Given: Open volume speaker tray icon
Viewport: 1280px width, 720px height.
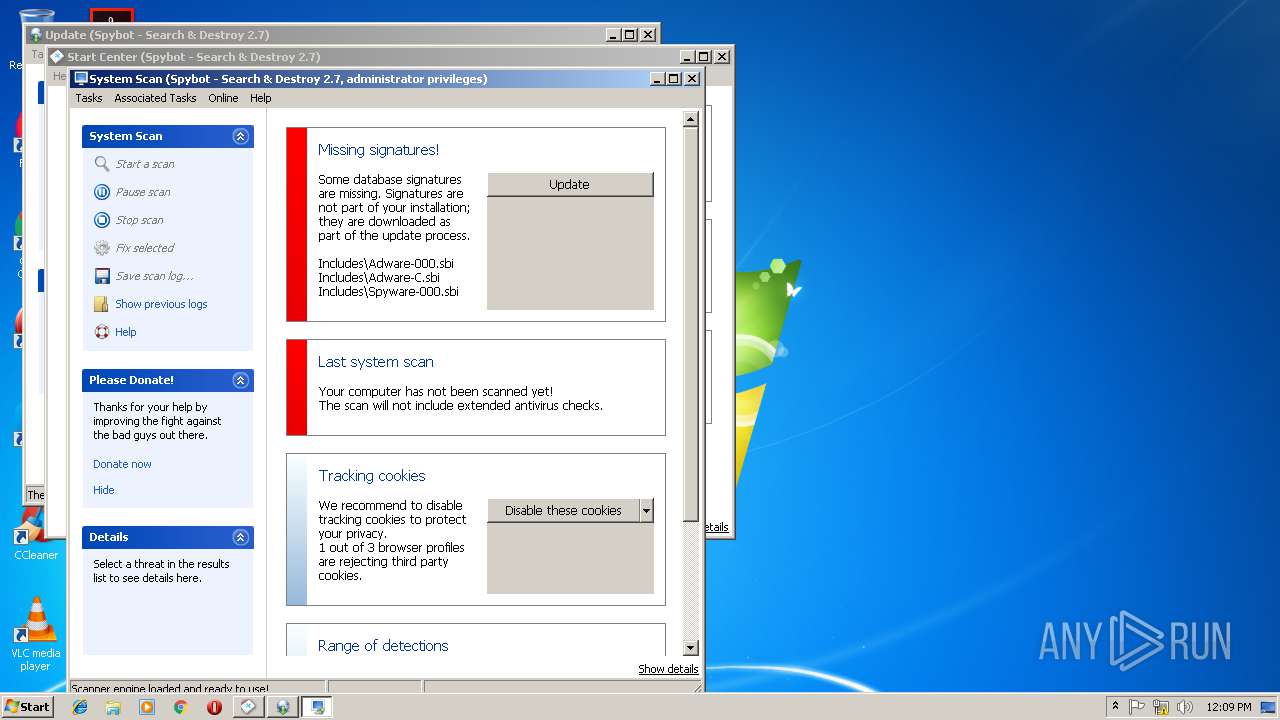Looking at the screenshot, I should point(1185,707).
